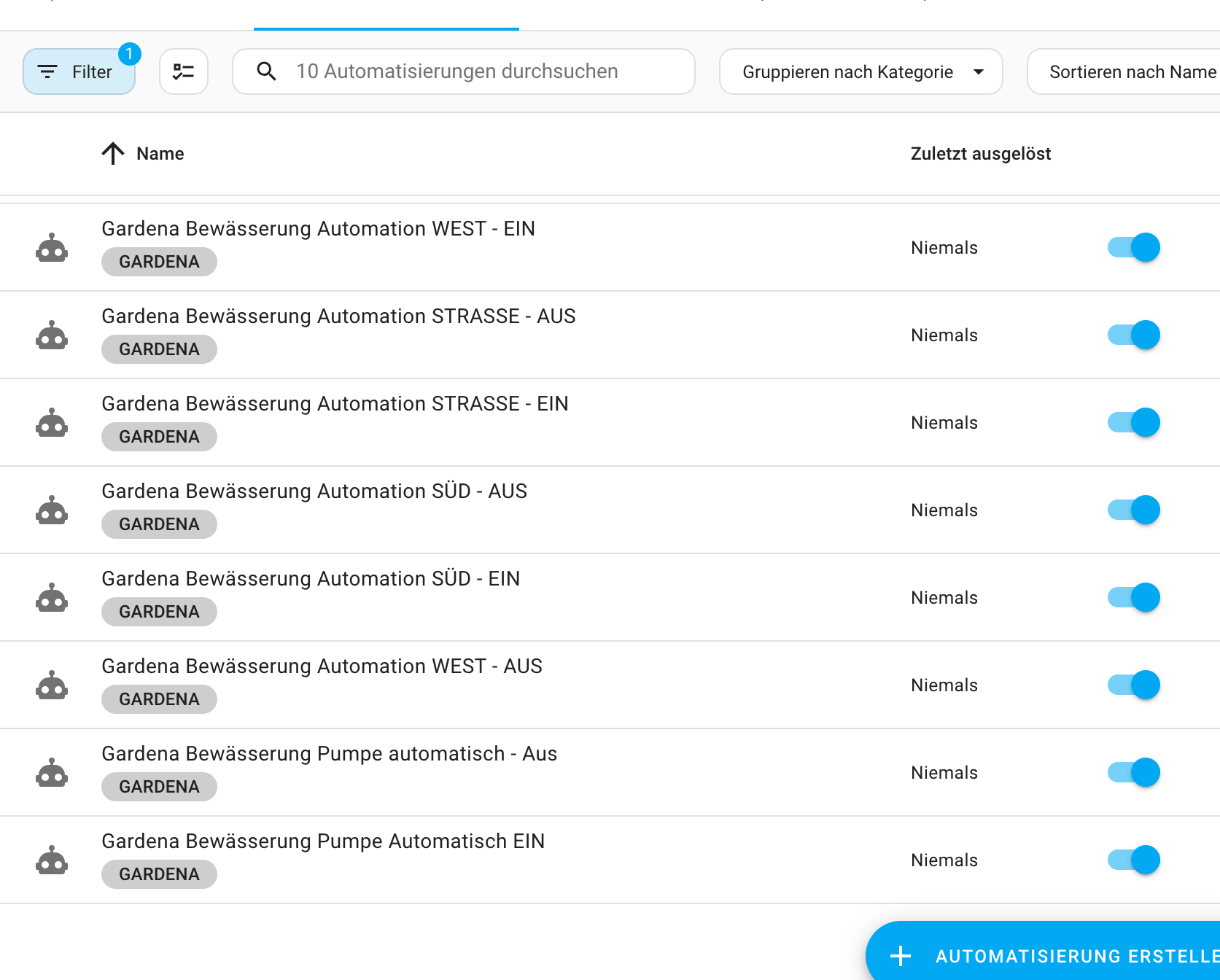Turn off STRASSE - EIN automation switch
The height and width of the screenshot is (980, 1220).
(1133, 423)
